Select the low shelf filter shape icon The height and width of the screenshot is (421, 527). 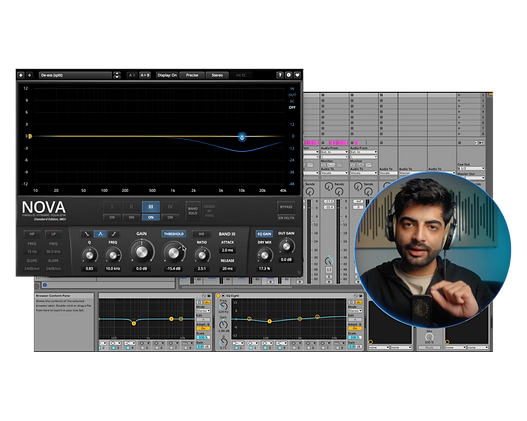pyautogui.click(x=87, y=234)
